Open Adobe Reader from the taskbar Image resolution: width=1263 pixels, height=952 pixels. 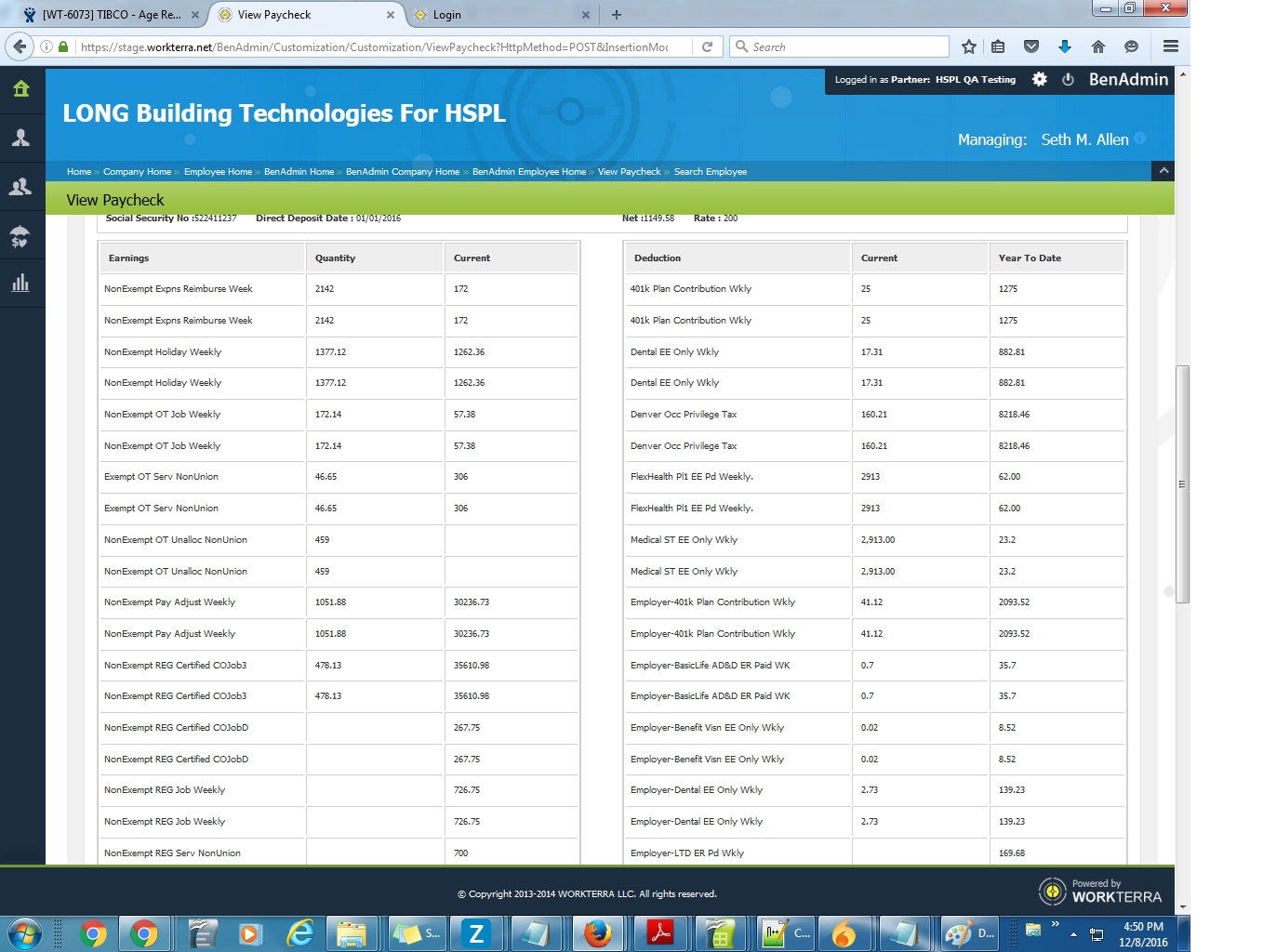(x=659, y=933)
